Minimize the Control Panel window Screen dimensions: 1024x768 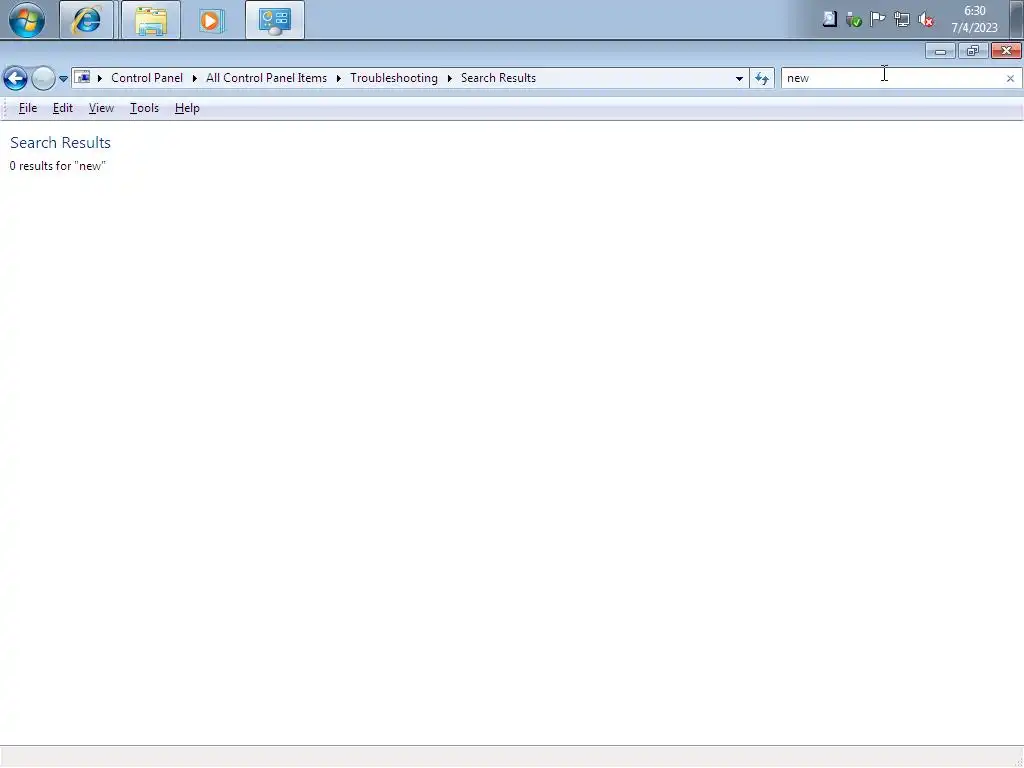pos(940,51)
